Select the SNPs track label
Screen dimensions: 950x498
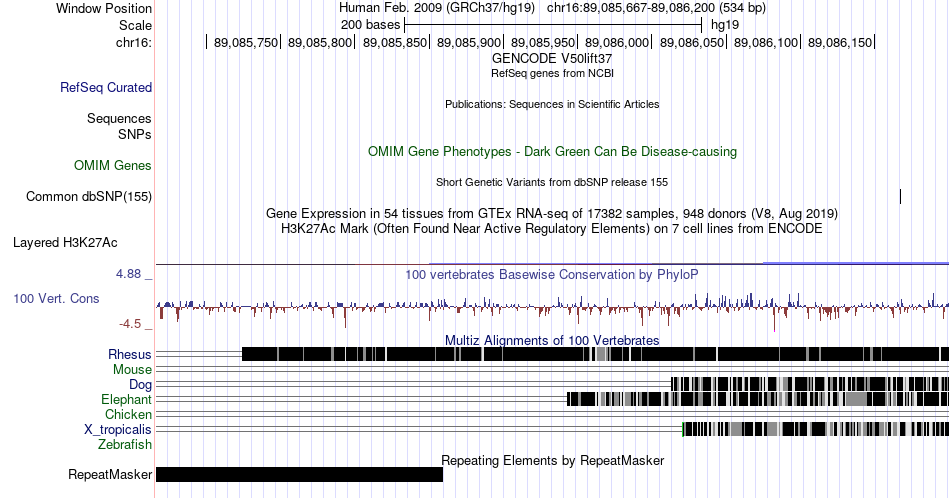pyautogui.click(x=135, y=134)
